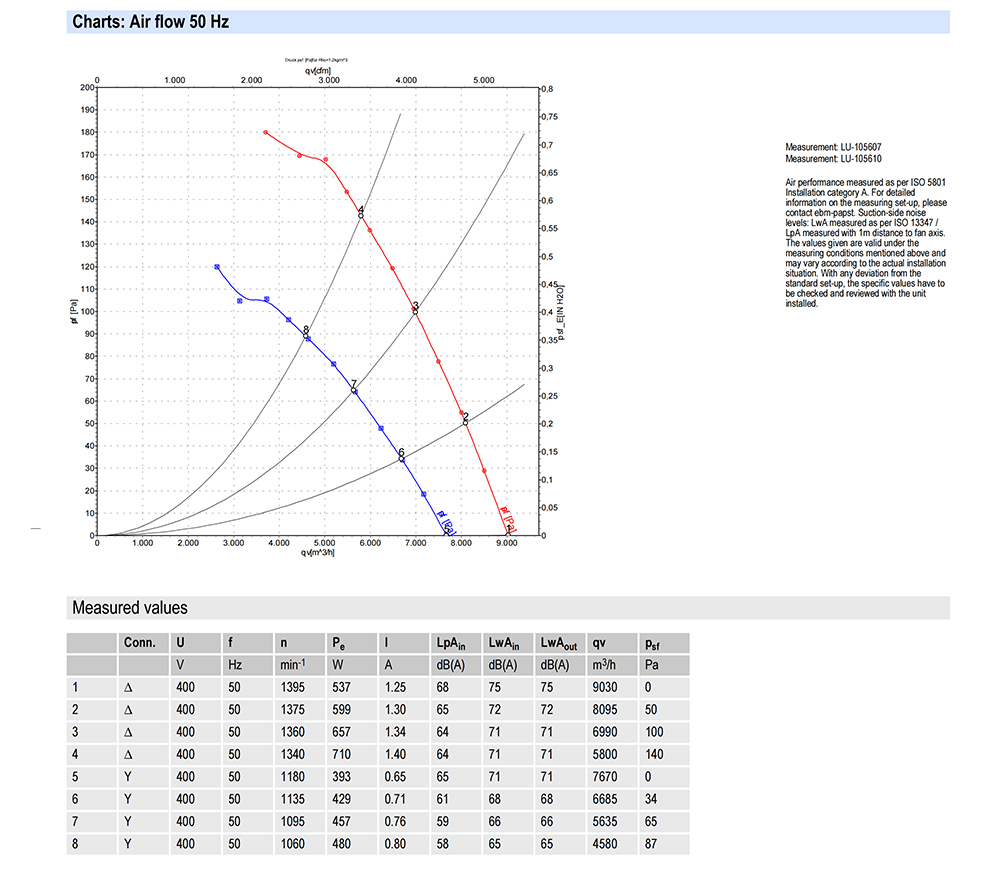Select operating point 8 on the blue curve
The image size is (1000, 871).
click(x=306, y=335)
